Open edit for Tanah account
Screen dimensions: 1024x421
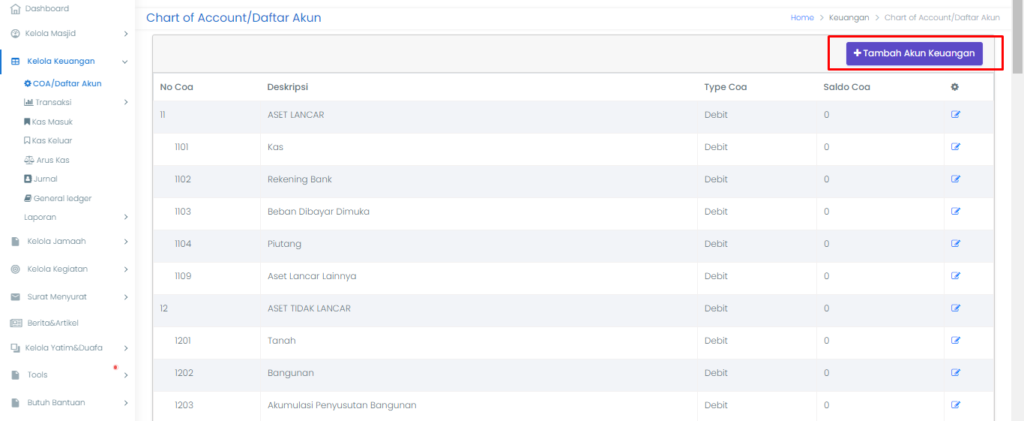click(x=955, y=340)
